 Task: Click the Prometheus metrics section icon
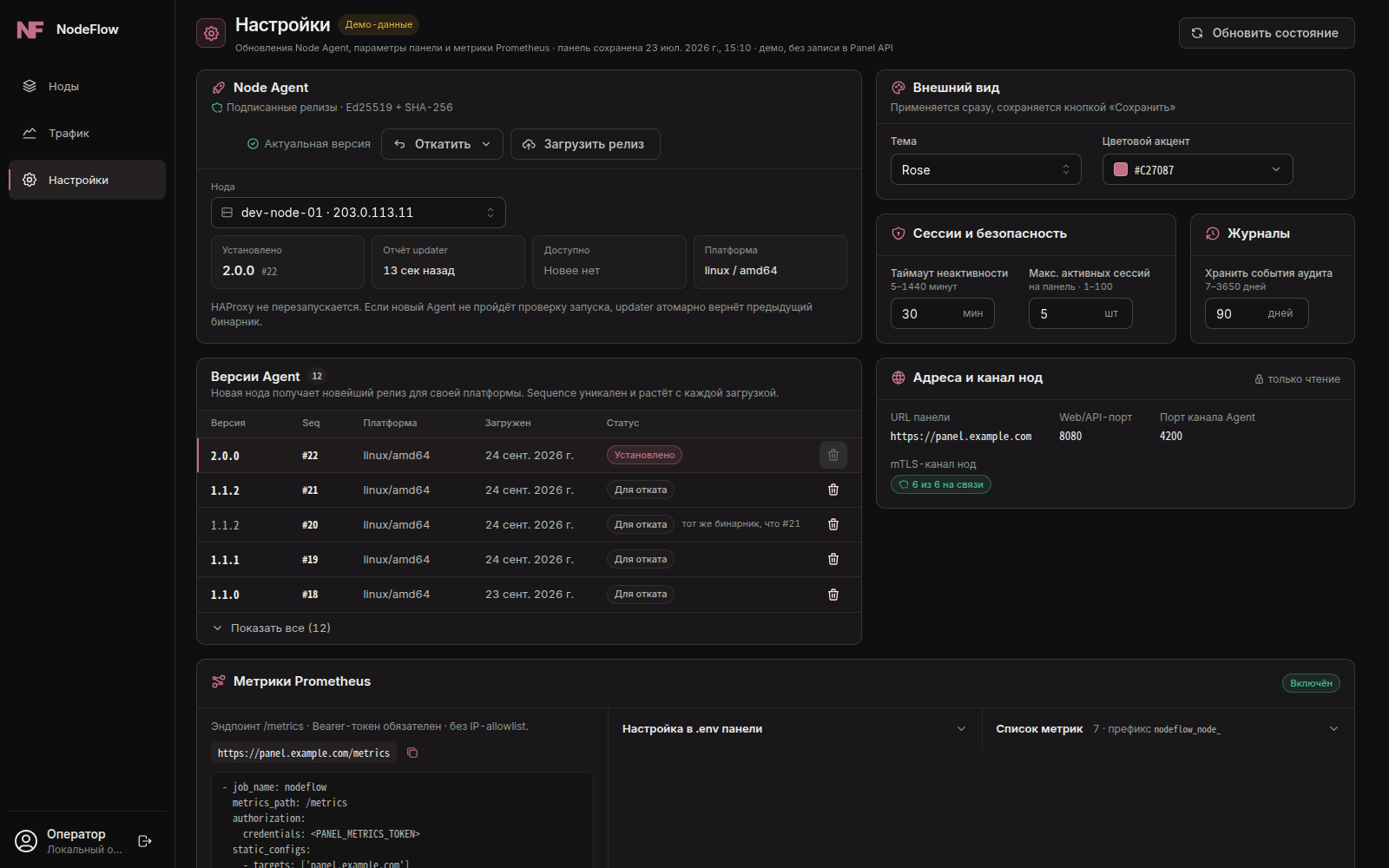pos(219,681)
